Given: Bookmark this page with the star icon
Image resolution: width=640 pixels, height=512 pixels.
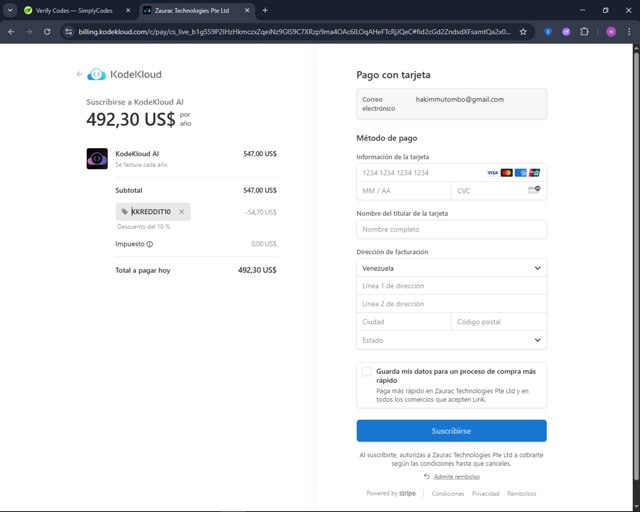Looking at the screenshot, I should pos(523,32).
